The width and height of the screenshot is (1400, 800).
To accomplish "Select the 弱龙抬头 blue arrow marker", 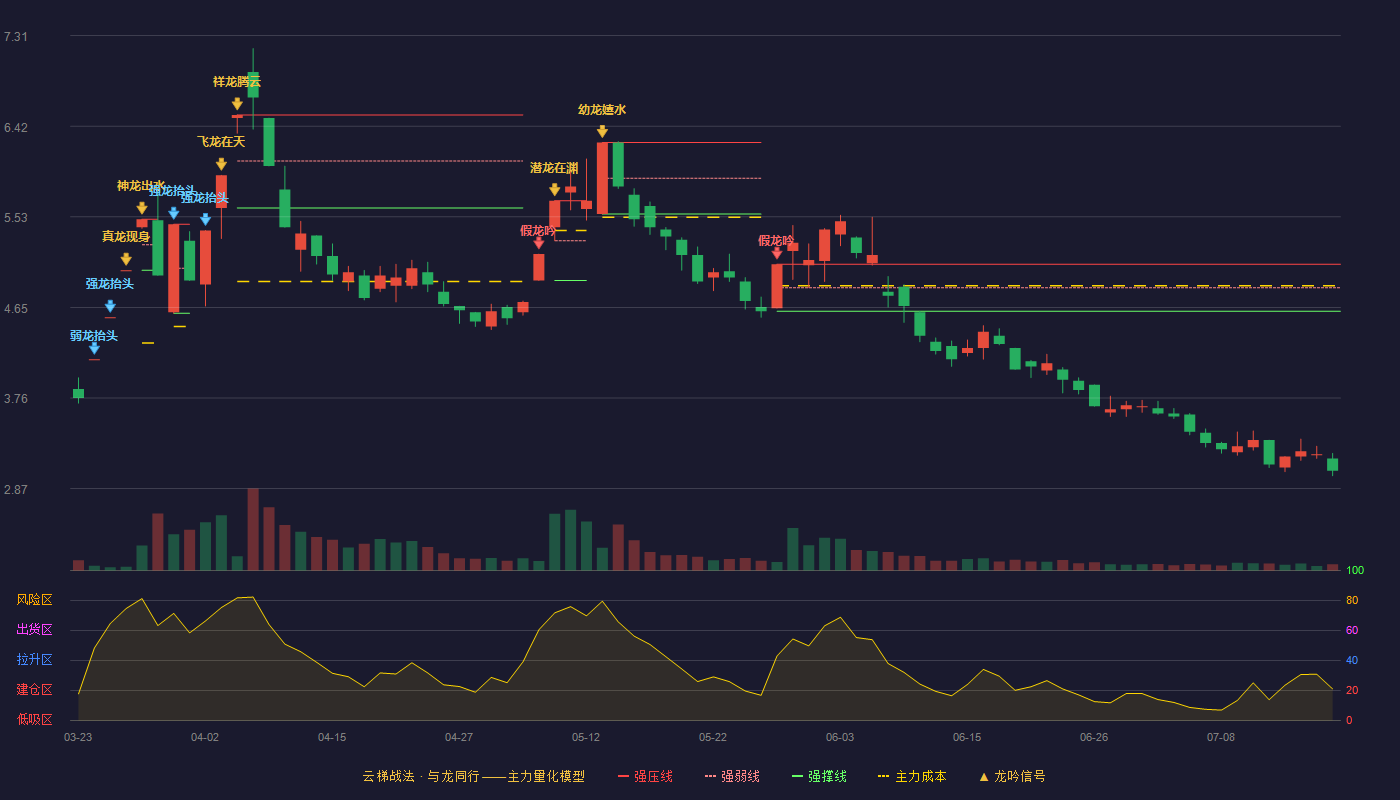I will (94, 348).
